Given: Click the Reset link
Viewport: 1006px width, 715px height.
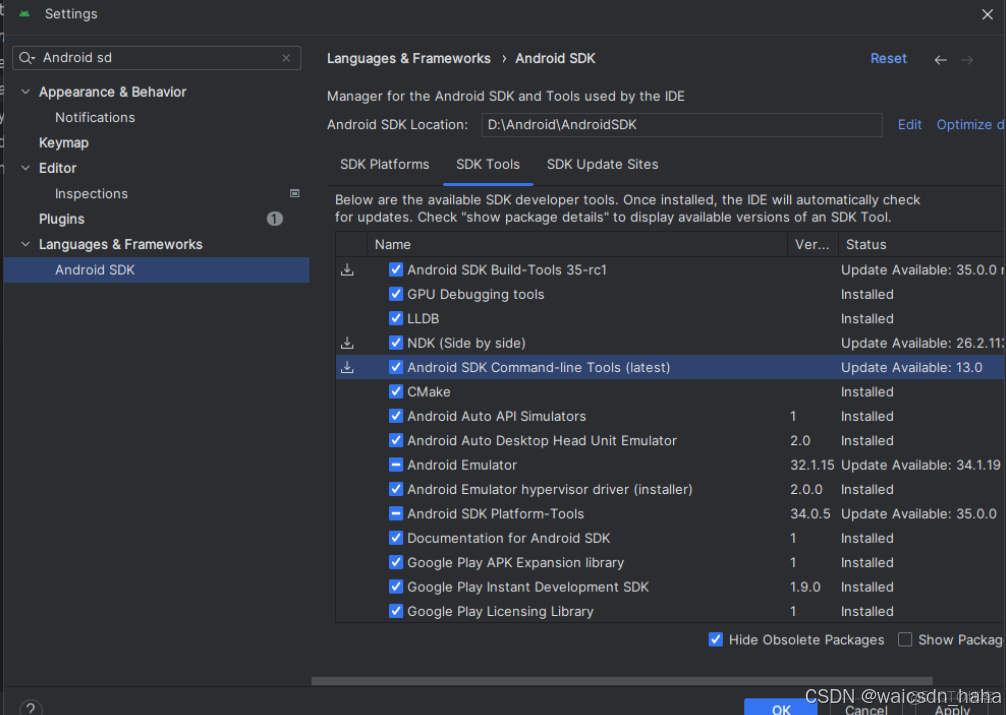Looking at the screenshot, I should (x=888, y=58).
